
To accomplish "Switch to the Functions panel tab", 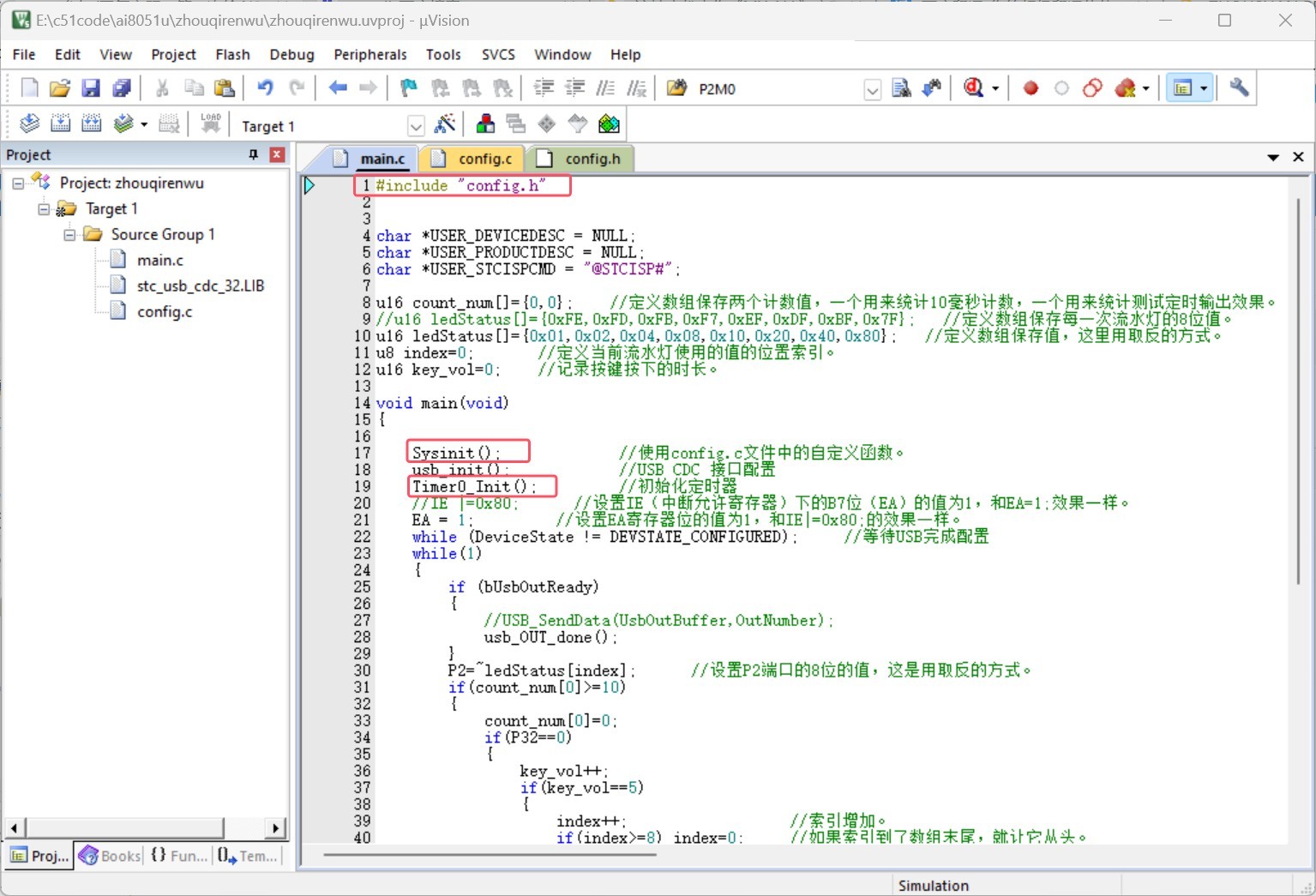I will [x=178, y=856].
